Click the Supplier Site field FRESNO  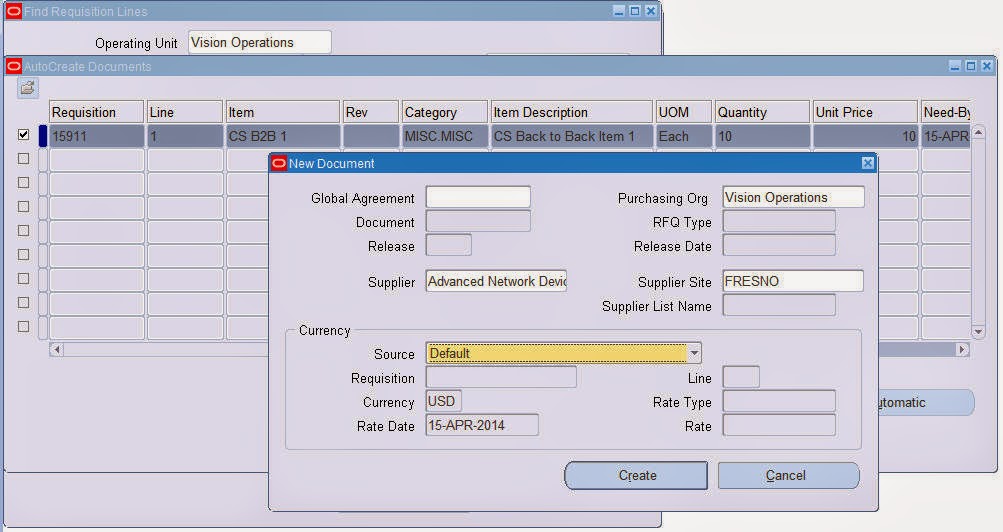coord(793,281)
